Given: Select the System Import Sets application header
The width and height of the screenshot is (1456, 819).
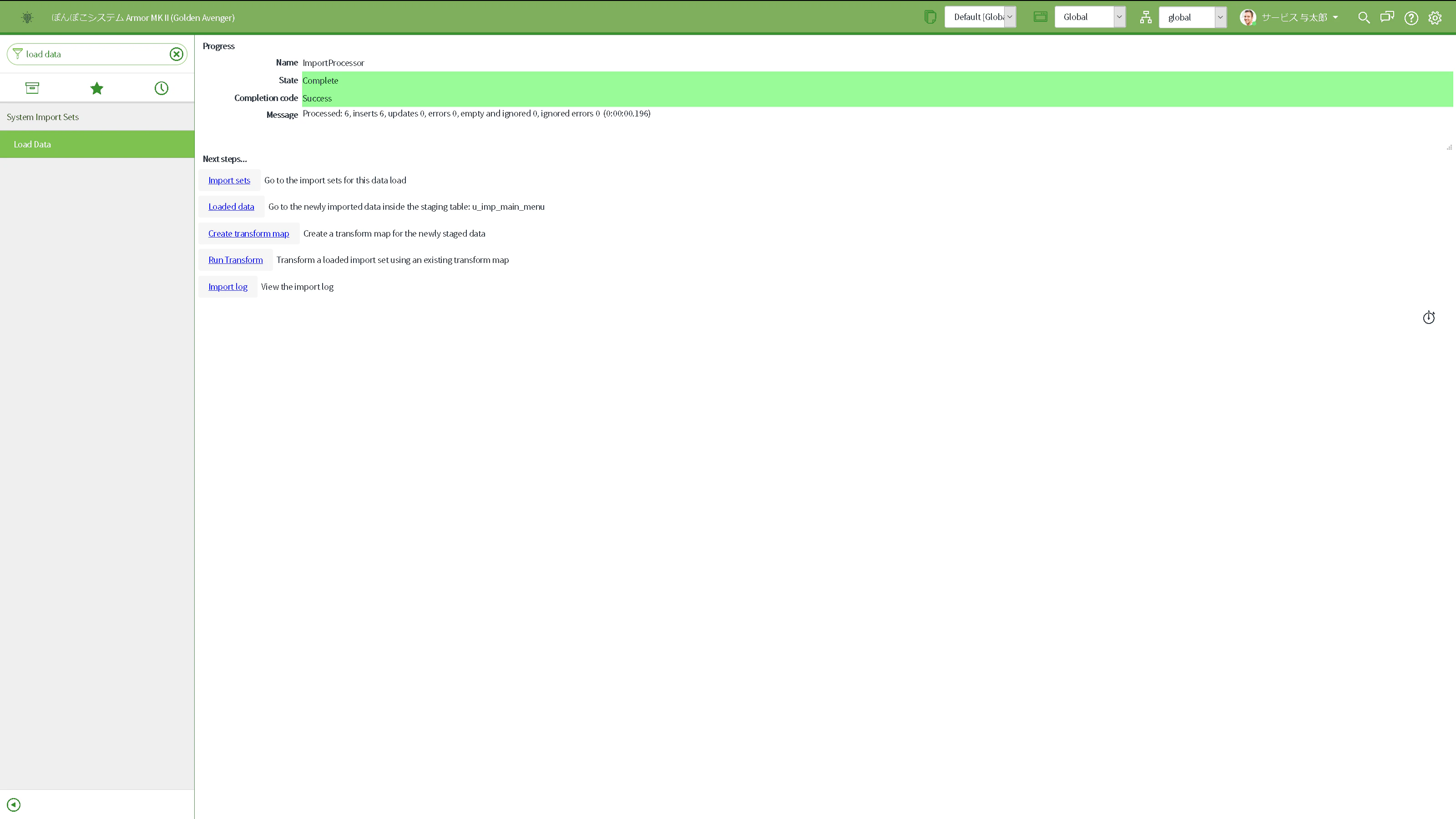Looking at the screenshot, I should point(97,117).
